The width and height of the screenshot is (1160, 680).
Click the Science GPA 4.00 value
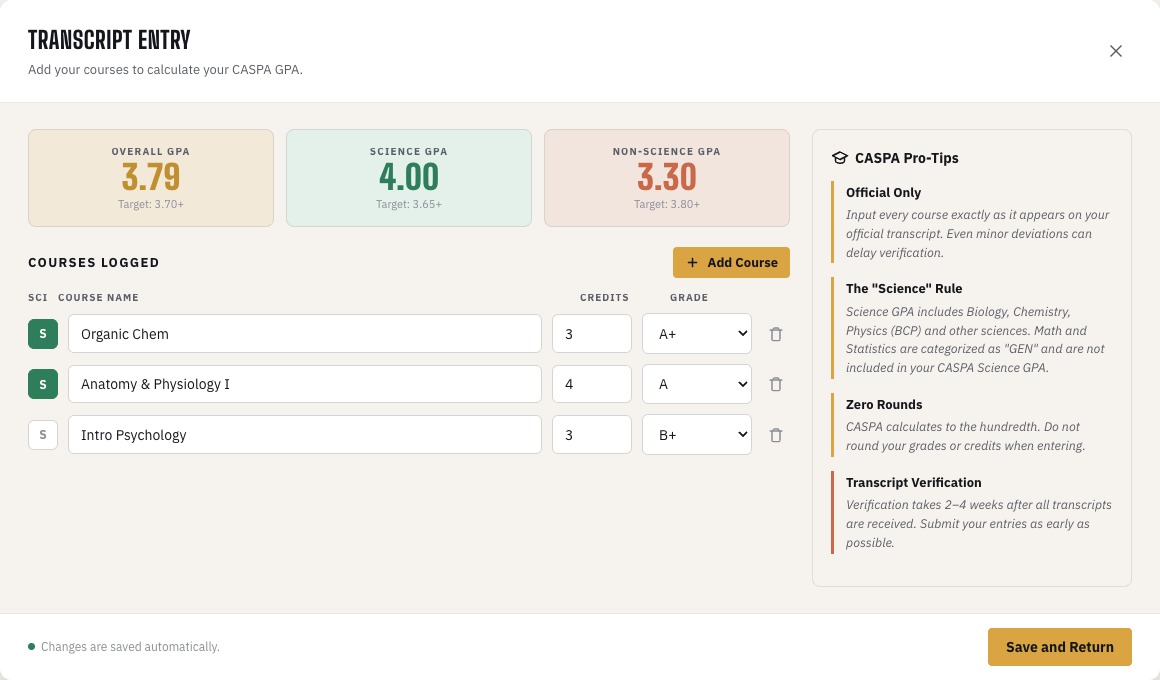tap(408, 178)
